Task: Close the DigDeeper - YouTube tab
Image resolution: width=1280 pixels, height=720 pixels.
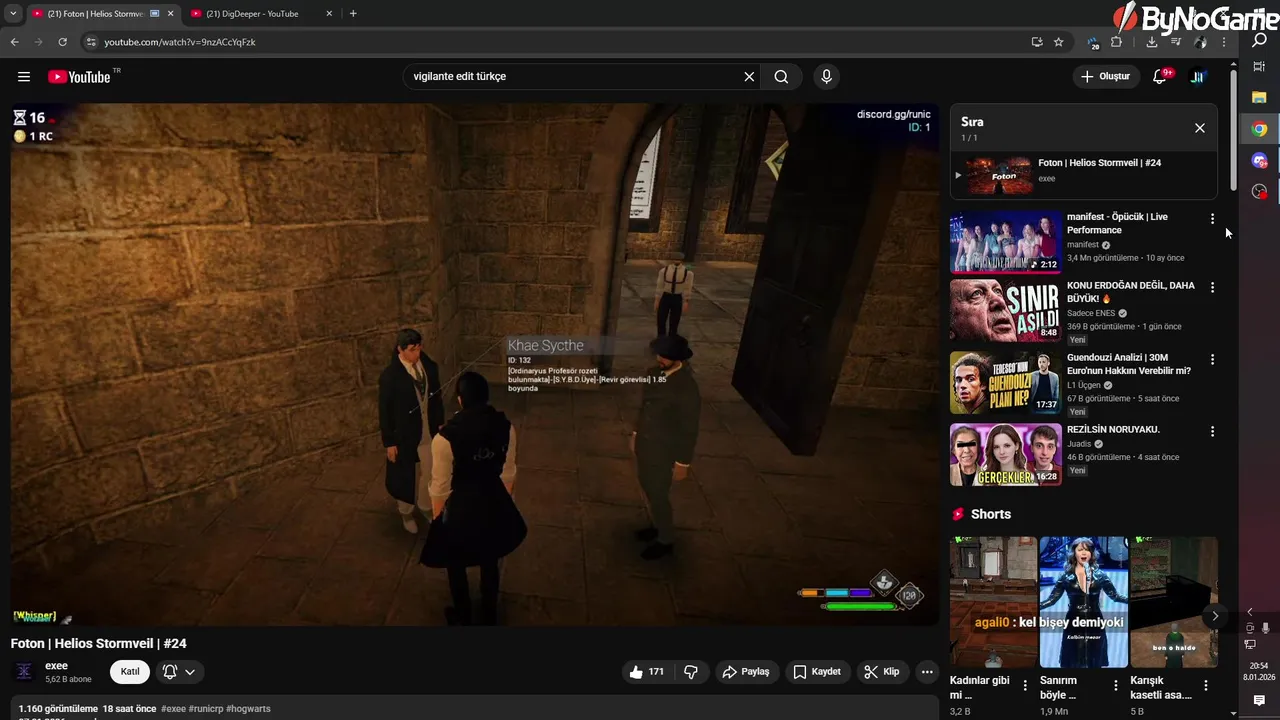Action: [x=329, y=14]
